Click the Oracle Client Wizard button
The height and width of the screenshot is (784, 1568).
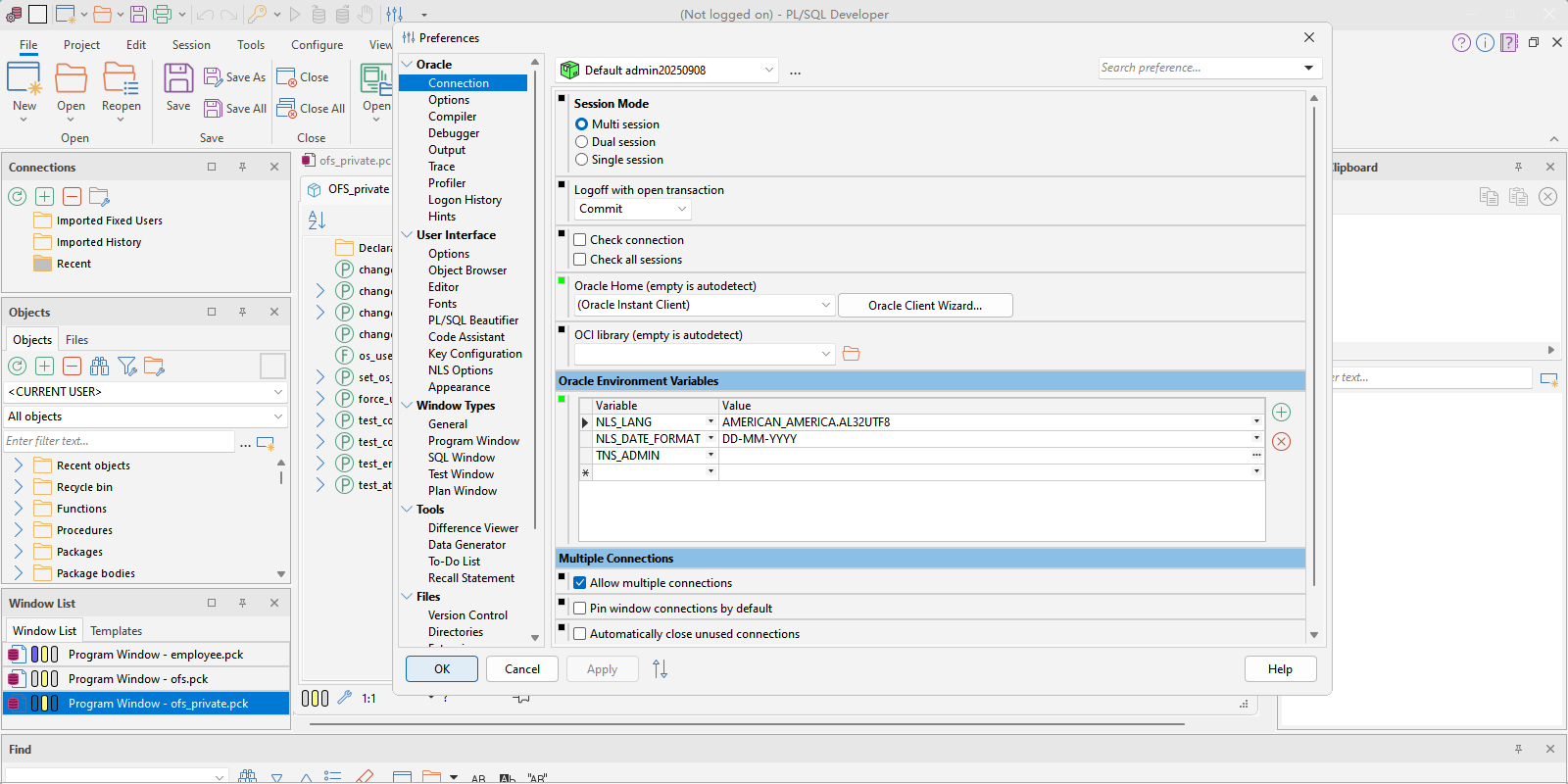click(x=924, y=306)
